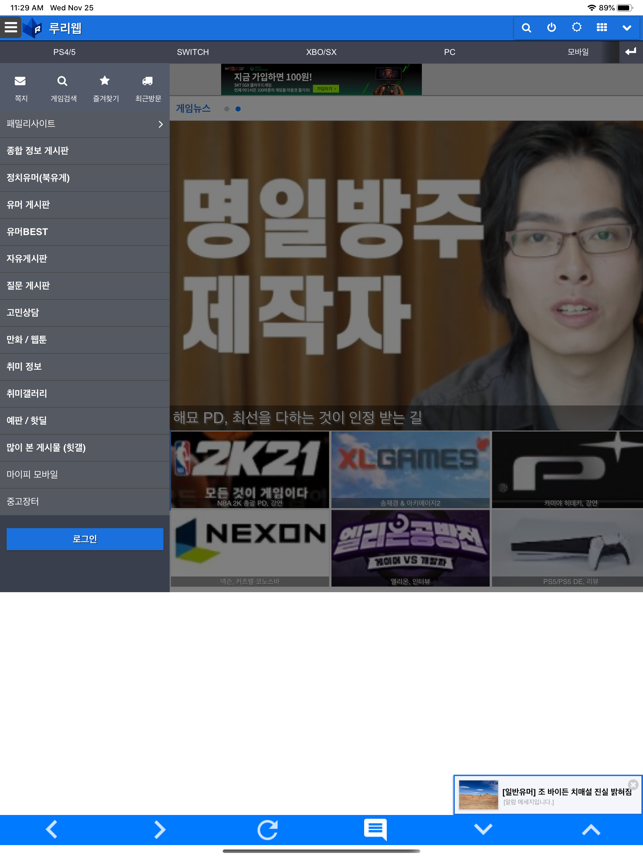This screenshot has width=643, height=858.
Task: Open 자유게시판 menu item
Action: [85, 258]
